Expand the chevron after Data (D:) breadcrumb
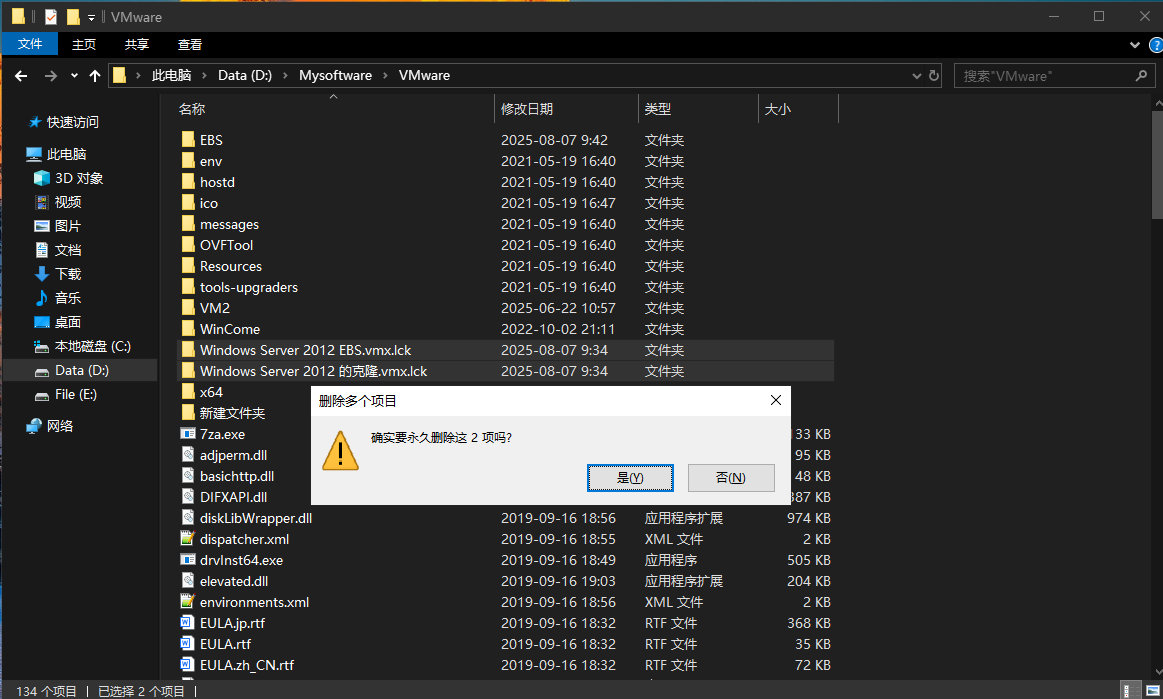The image size is (1163, 699). 286,76
